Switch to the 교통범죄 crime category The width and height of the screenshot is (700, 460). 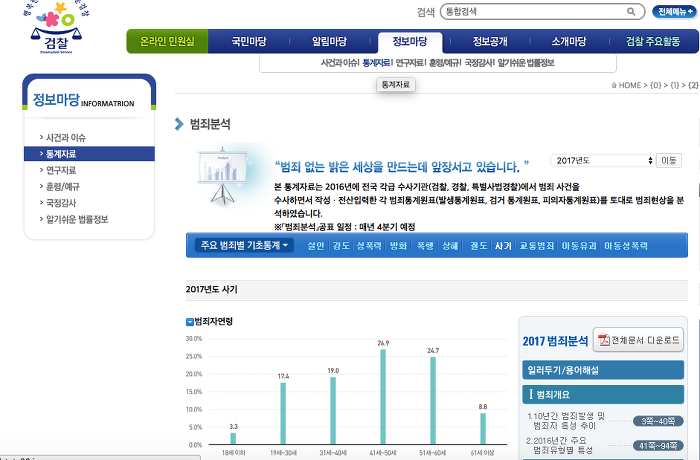[x=538, y=245]
